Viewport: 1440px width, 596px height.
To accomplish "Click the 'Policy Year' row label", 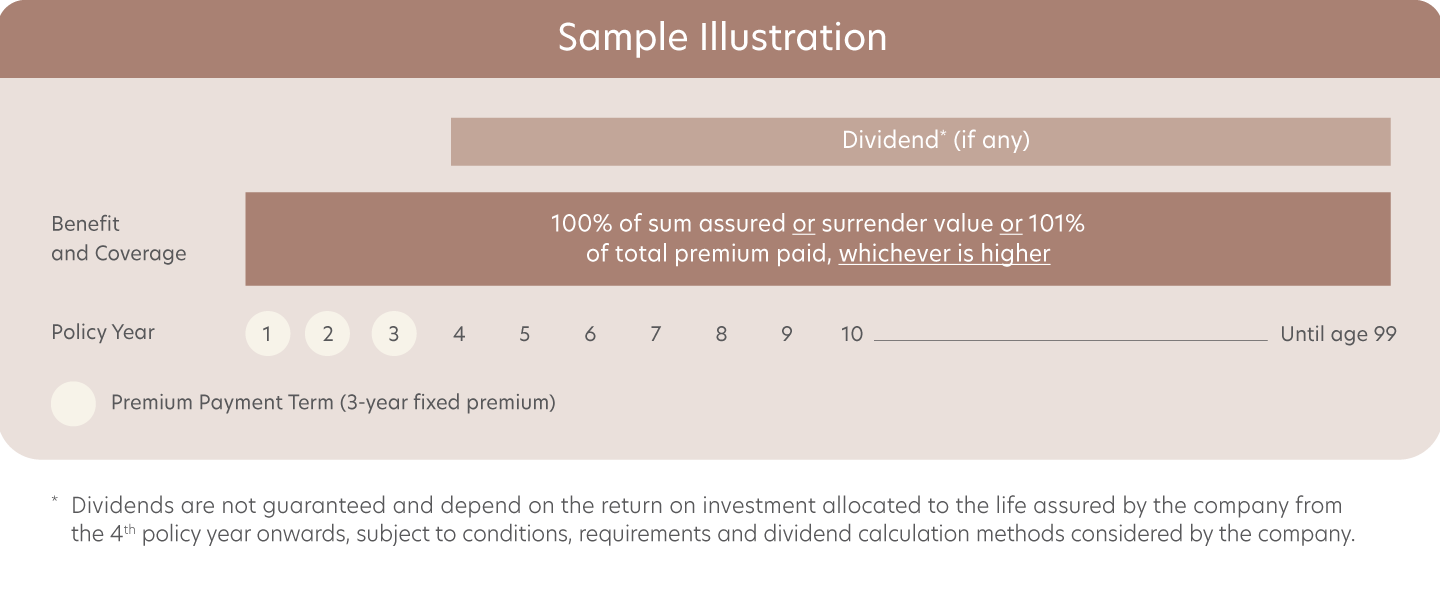I will (x=103, y=332).
